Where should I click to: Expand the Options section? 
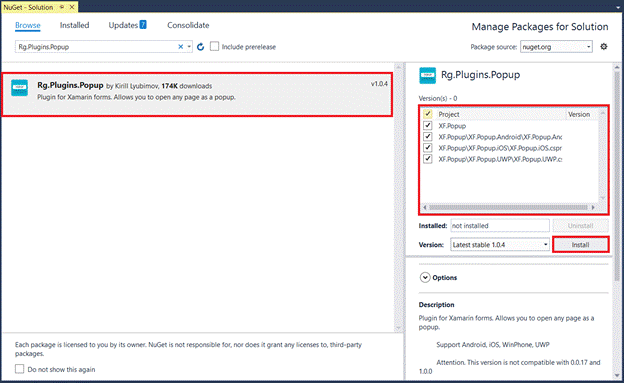(x=425, y=277)
